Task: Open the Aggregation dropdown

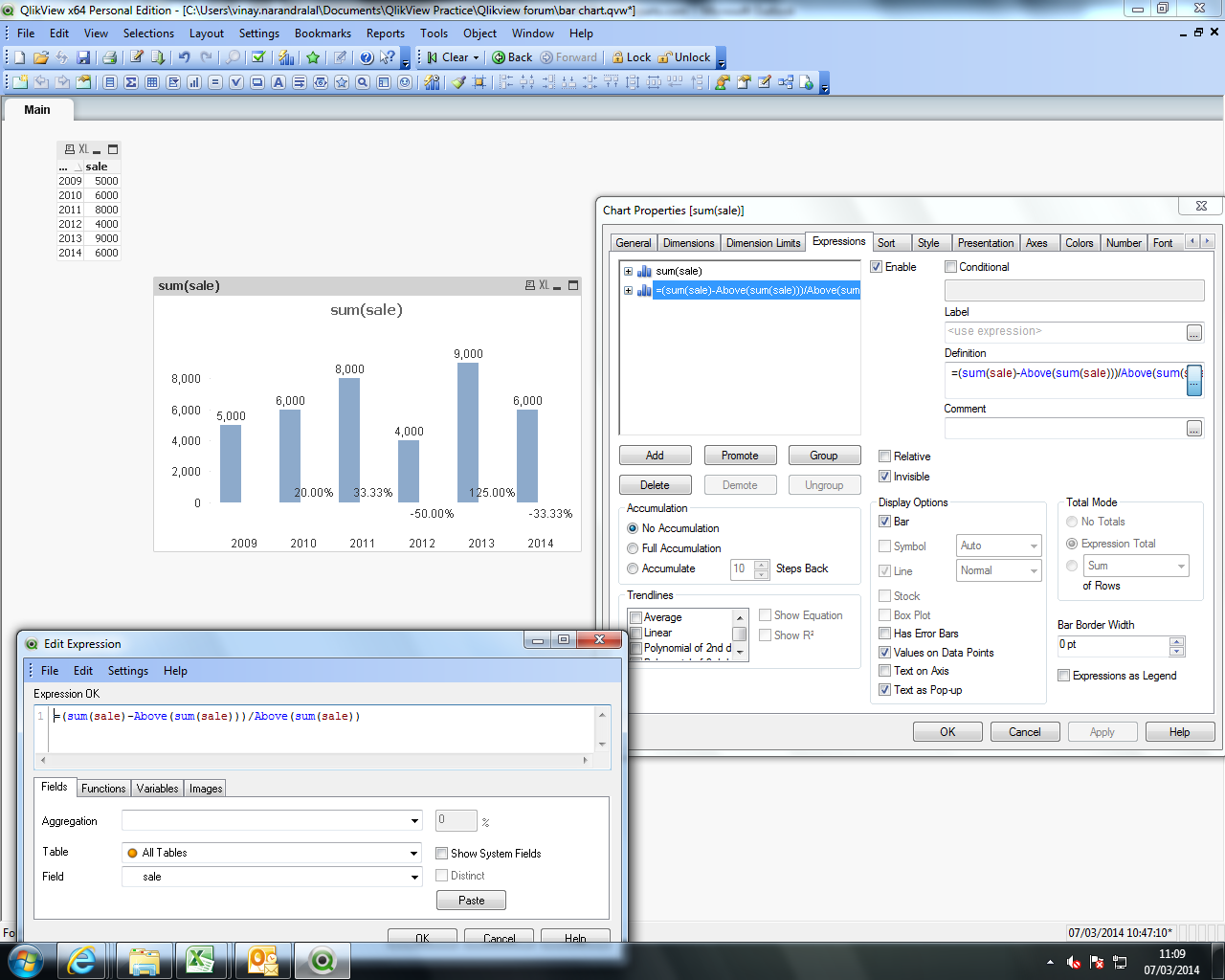Action: (x=414, y=821)
